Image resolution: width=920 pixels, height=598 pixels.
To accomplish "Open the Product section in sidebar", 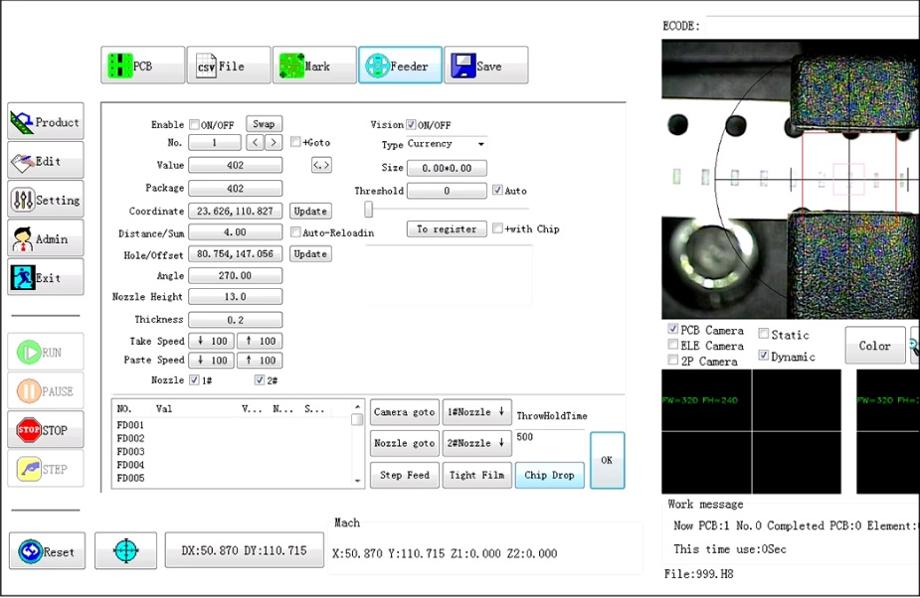I will 45,122.
